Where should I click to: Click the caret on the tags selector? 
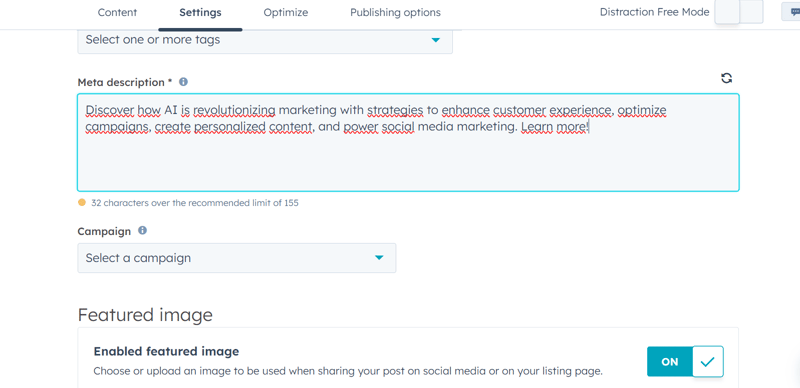click(436, 40)
